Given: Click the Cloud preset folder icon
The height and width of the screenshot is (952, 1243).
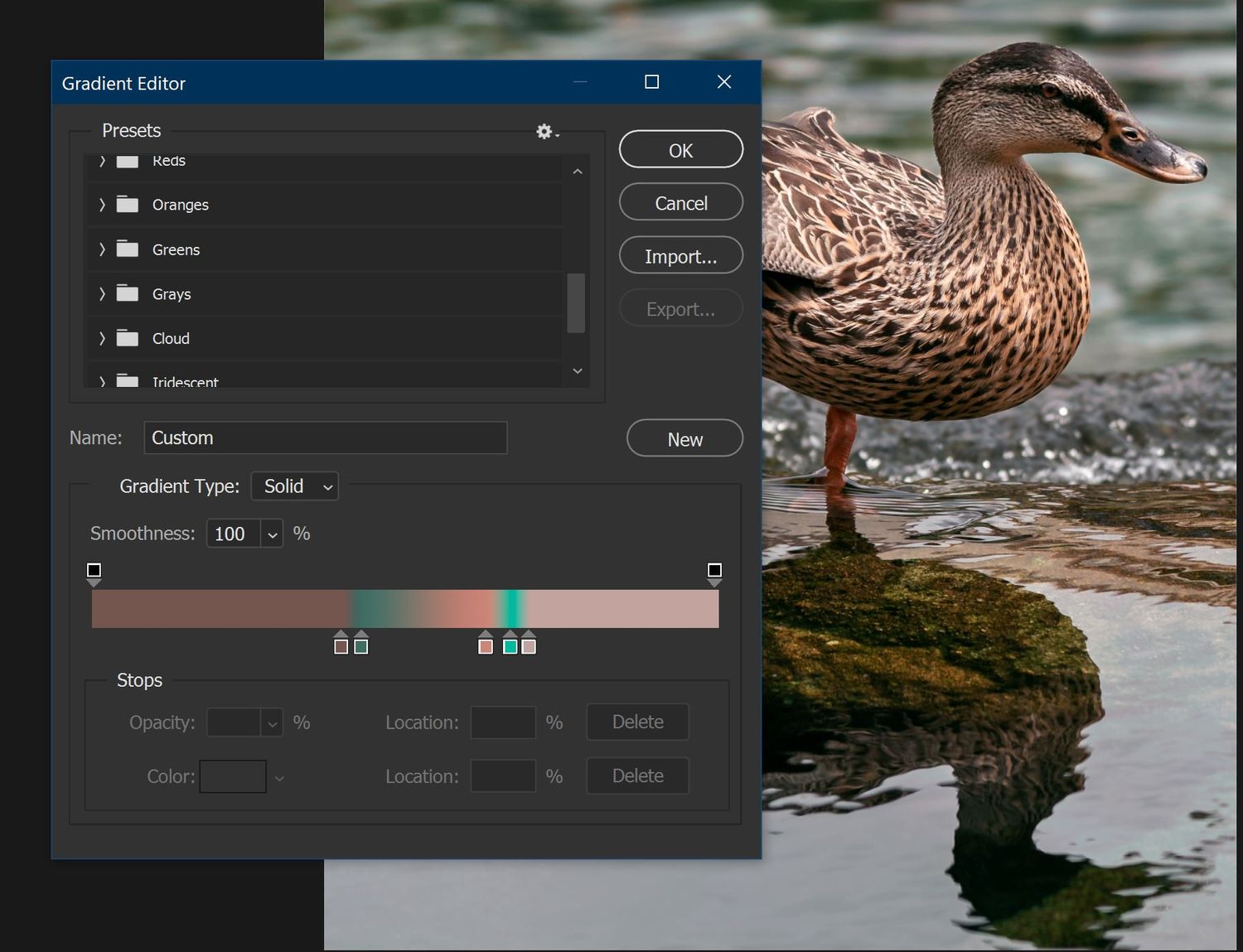Looking at the screenshot, I should pyautogui.click(x=127, y=338).
